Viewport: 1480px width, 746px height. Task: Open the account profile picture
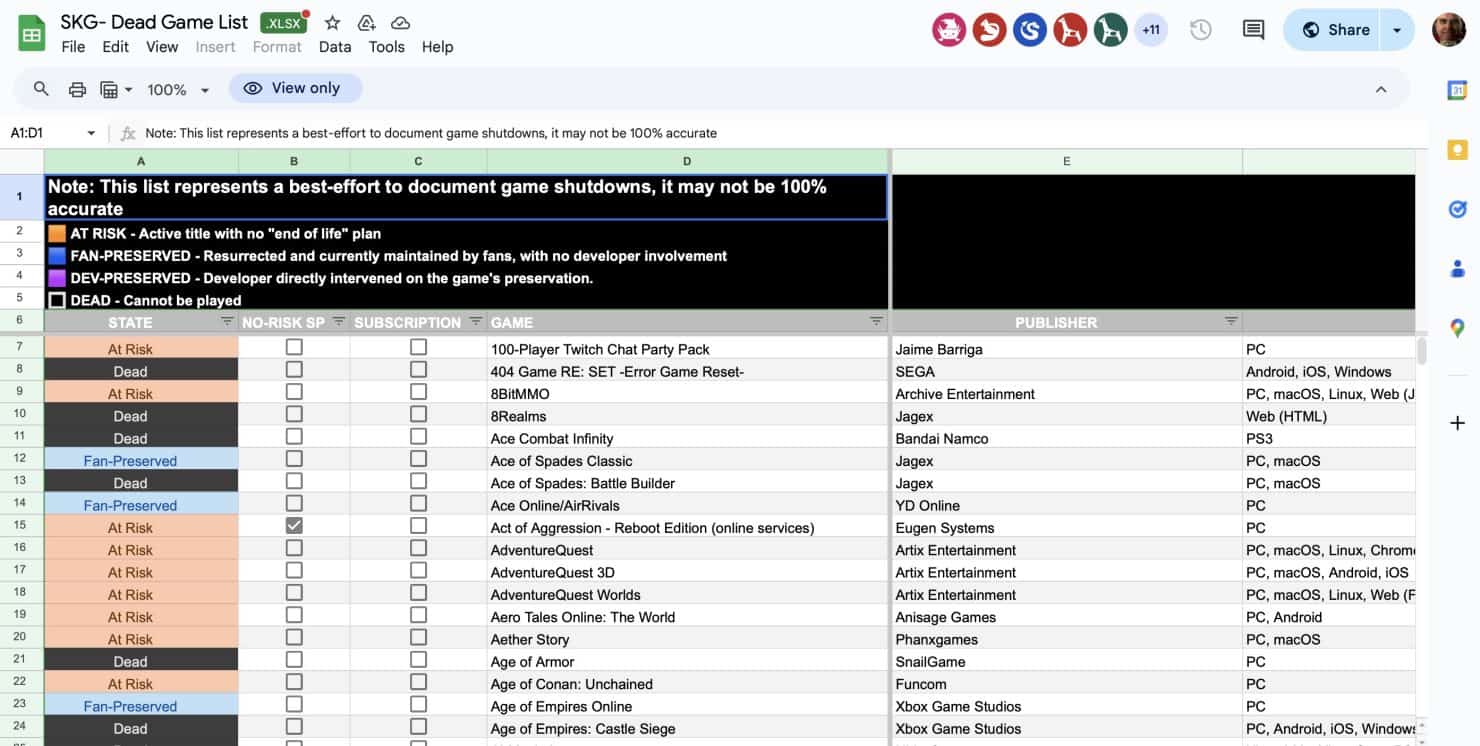point(1448,30)
